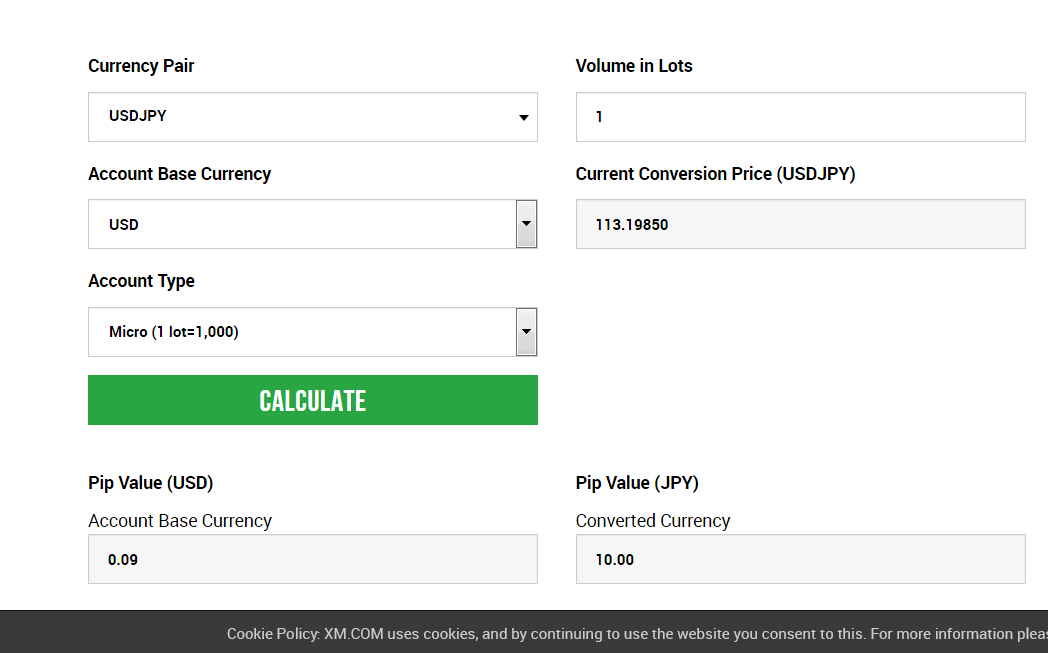Viewport: 1048px width, 653px height.
Task: Select the 10.00 converted pip value field
Action: tap(800, 559)
